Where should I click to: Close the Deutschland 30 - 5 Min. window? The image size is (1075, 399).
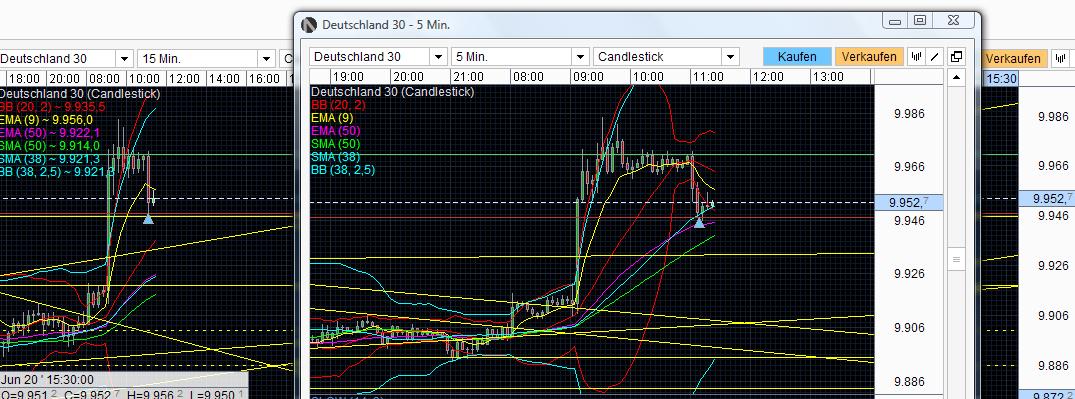953,21
